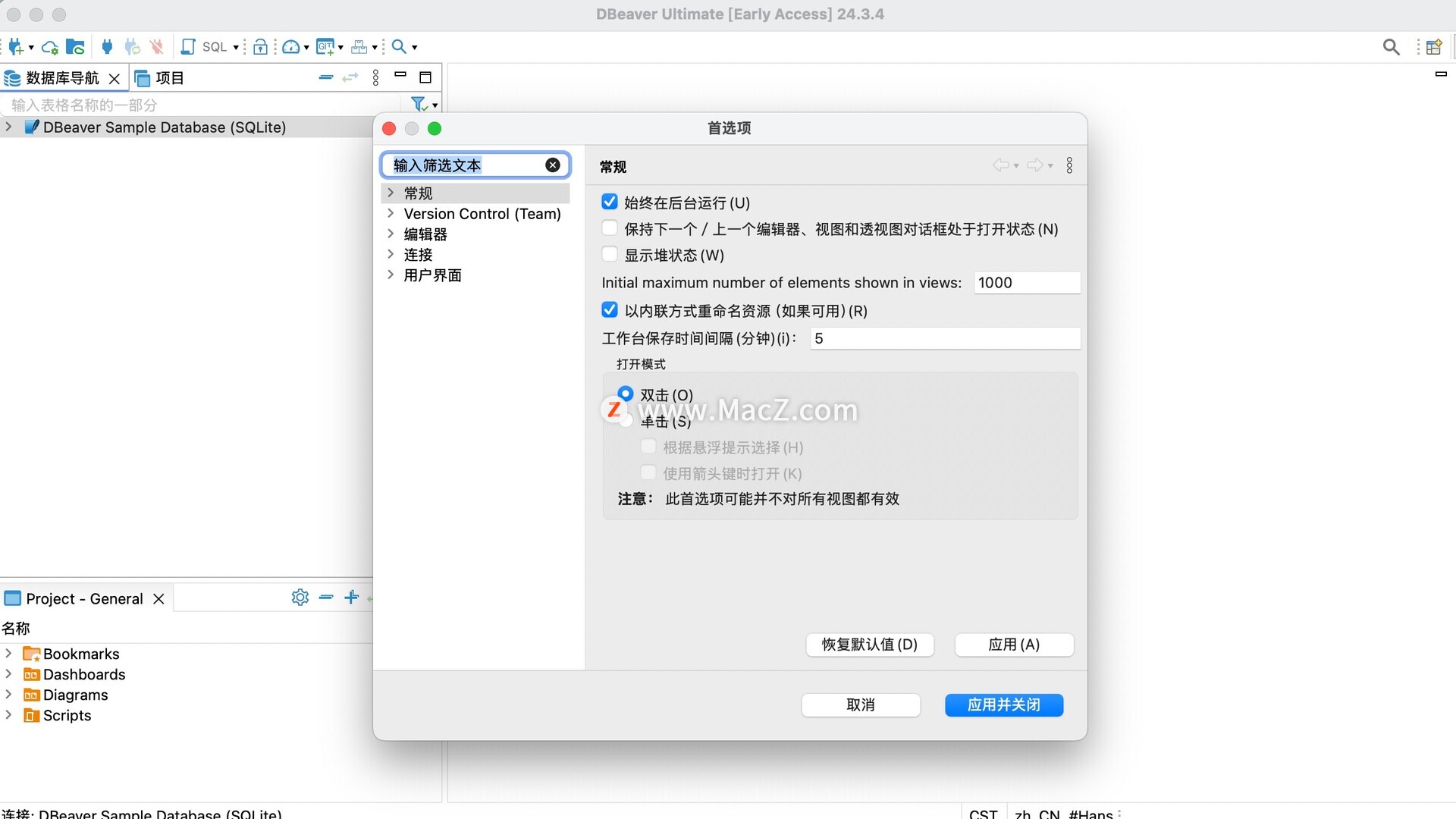Screen dimensions: 1456x819
Task: Click the max elements field showing 1000
Action: pos(1027,282)
